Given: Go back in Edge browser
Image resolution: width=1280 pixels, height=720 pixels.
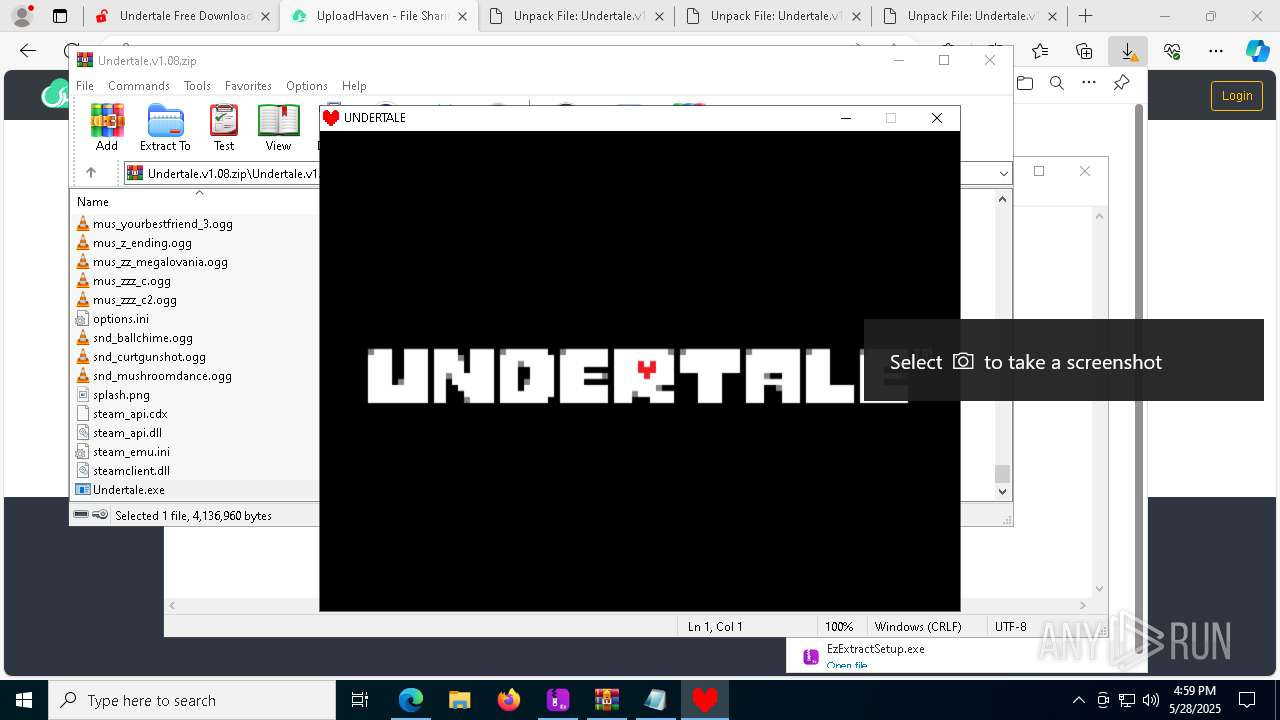Looking at the screenshot, I should tap(28, 51).
